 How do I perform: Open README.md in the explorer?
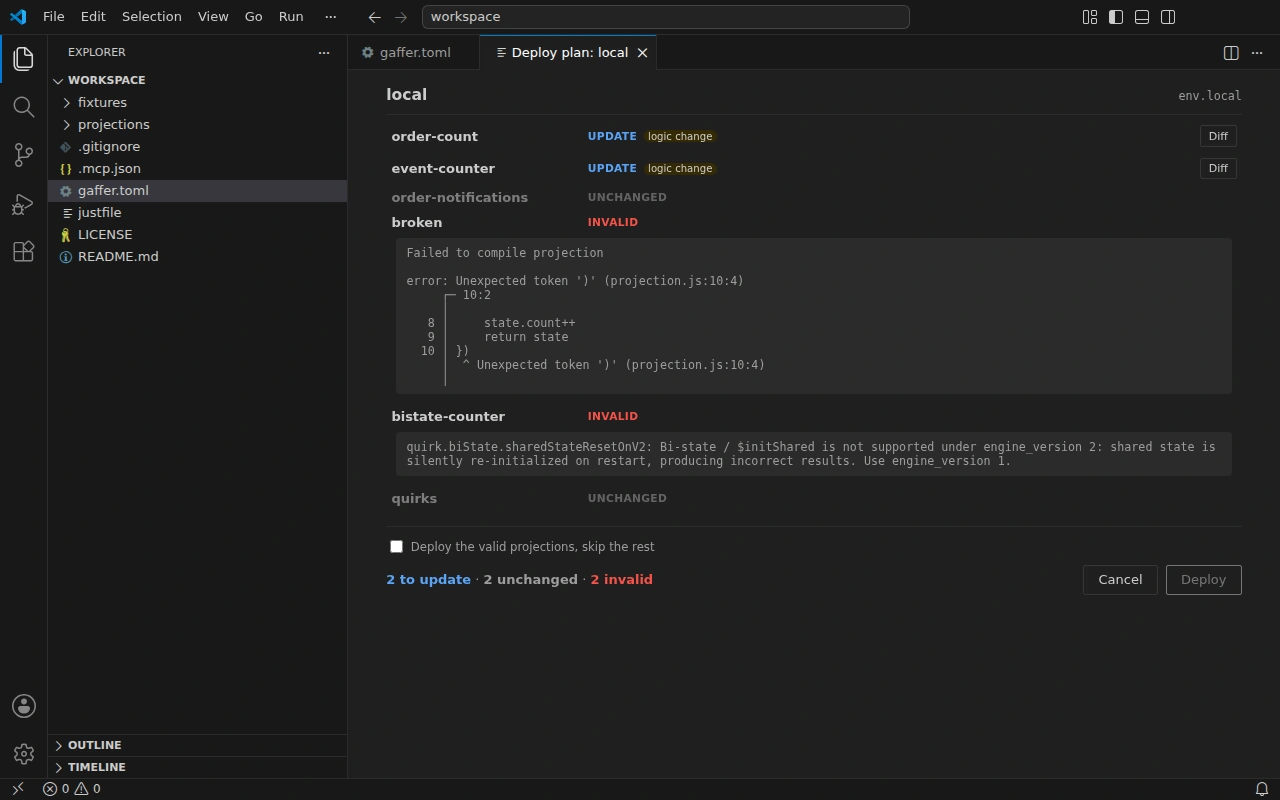click(x=197, y=256)
